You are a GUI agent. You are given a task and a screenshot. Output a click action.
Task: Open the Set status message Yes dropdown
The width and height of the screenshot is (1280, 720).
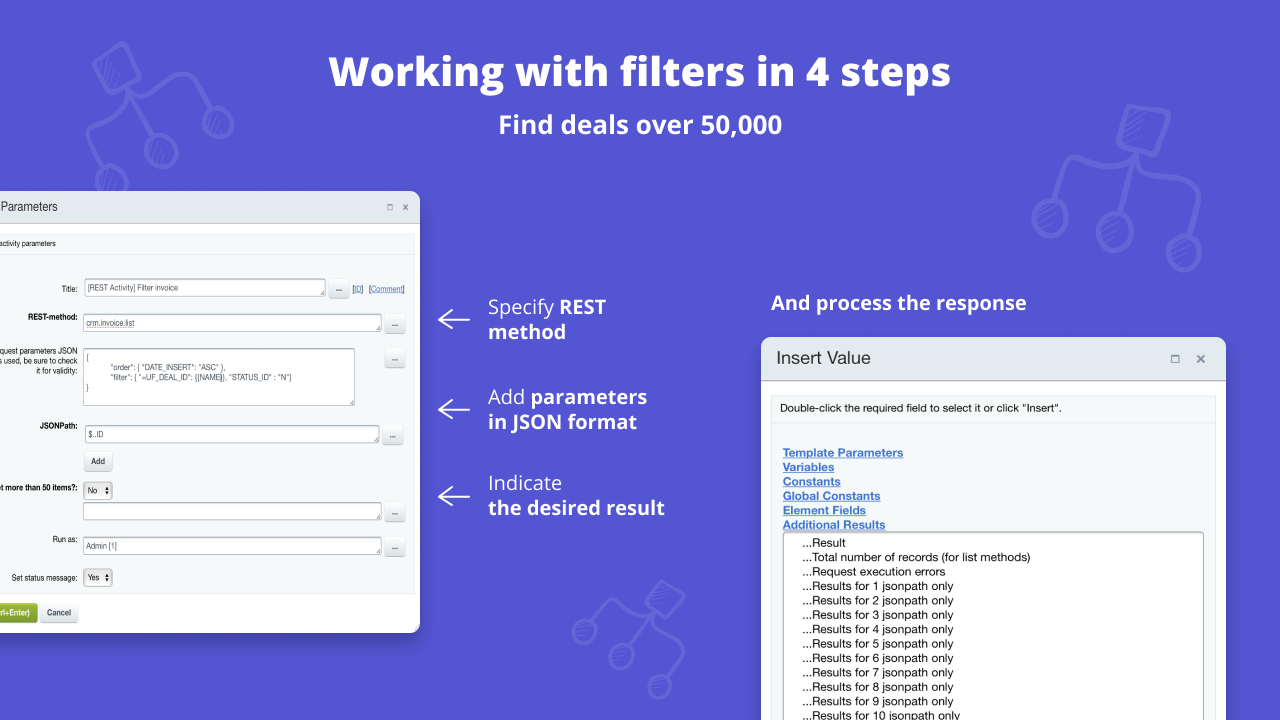pos(98,578)
